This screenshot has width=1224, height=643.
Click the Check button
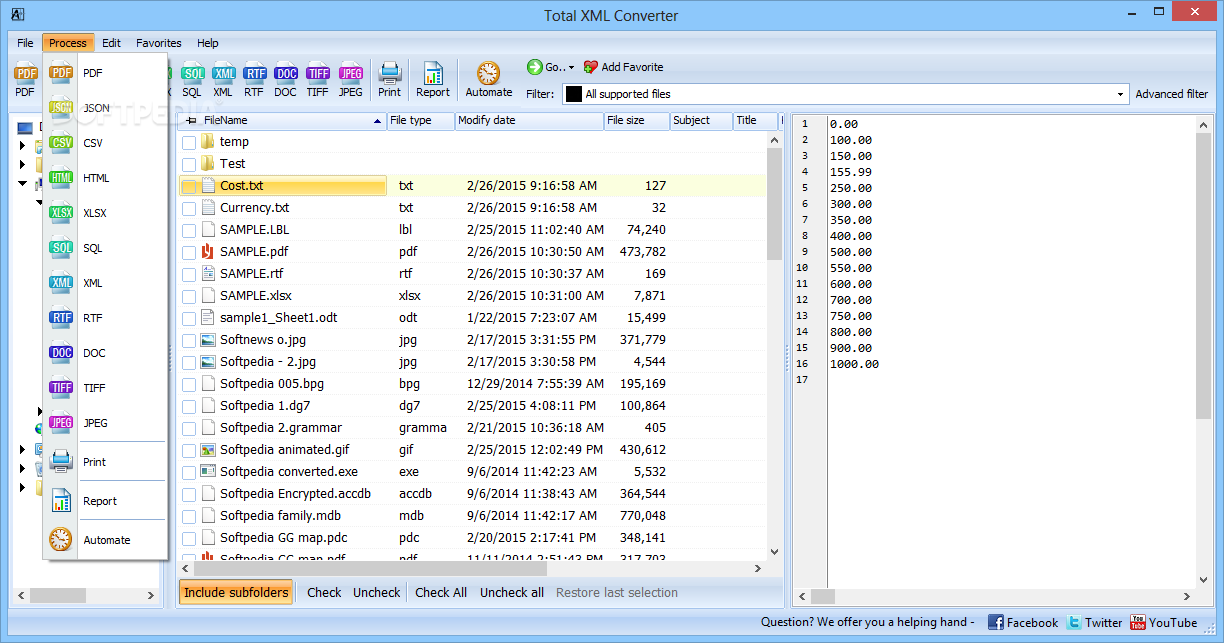[x=324, y=592]
